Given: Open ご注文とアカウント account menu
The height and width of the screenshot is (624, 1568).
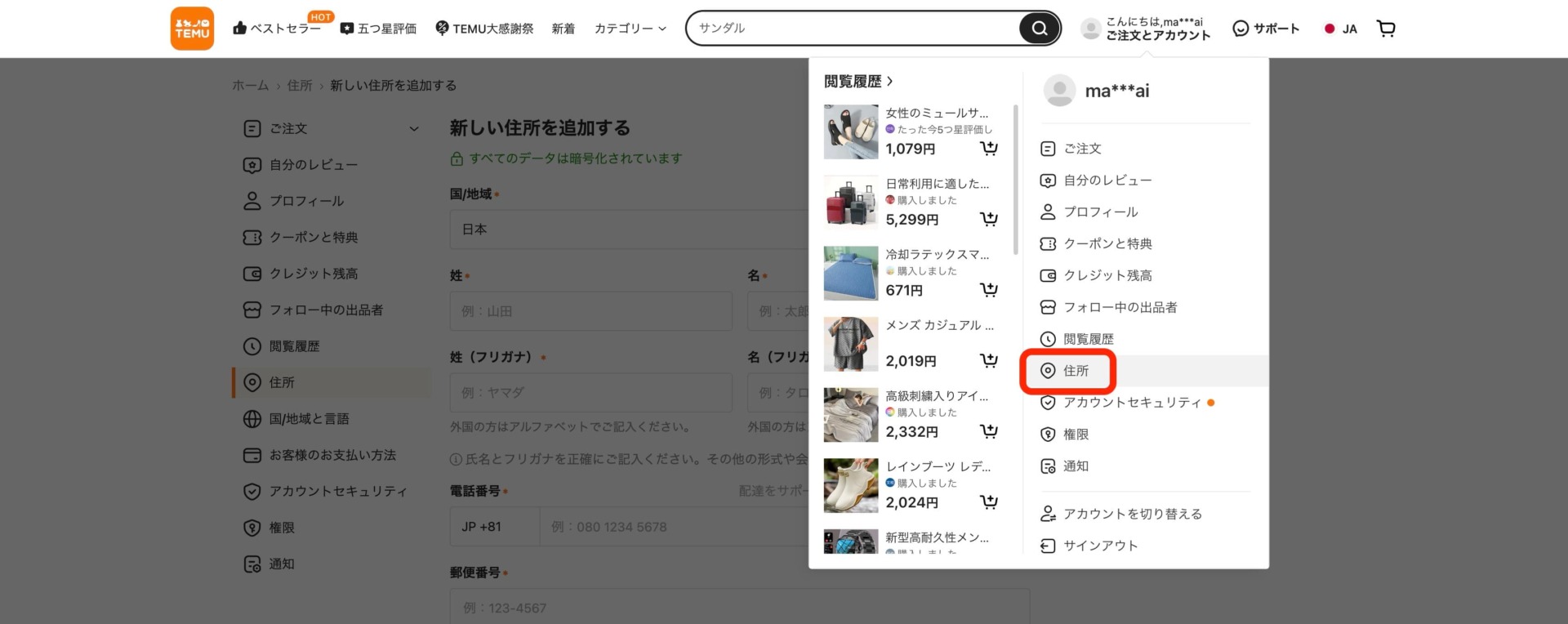Looking at the screenshot, I should point(1146,29).
